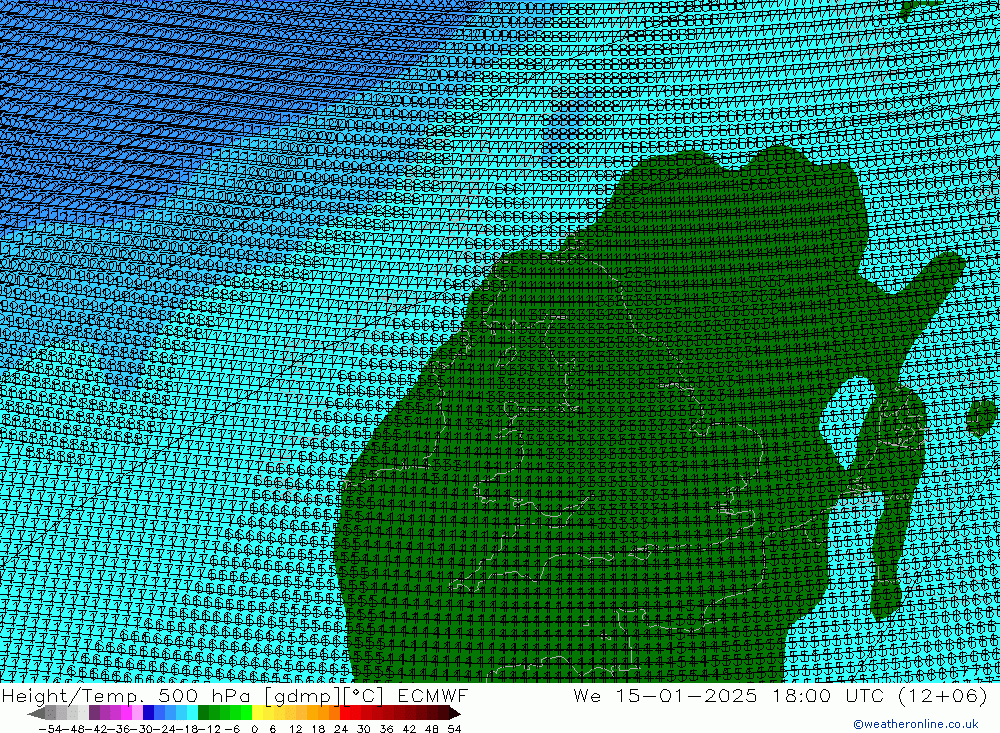Select the yellow swatch above the 0 label
This screenshot has height=733, width=1000.
point(257,713)
